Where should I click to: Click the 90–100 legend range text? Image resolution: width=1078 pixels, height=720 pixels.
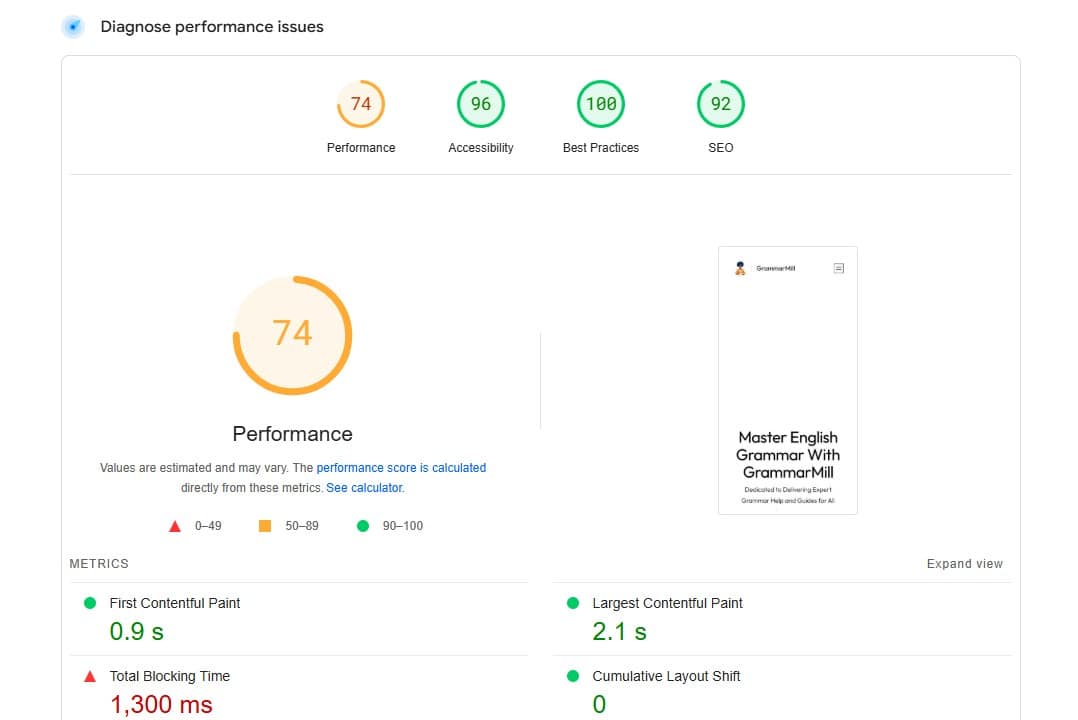(403, 526)
